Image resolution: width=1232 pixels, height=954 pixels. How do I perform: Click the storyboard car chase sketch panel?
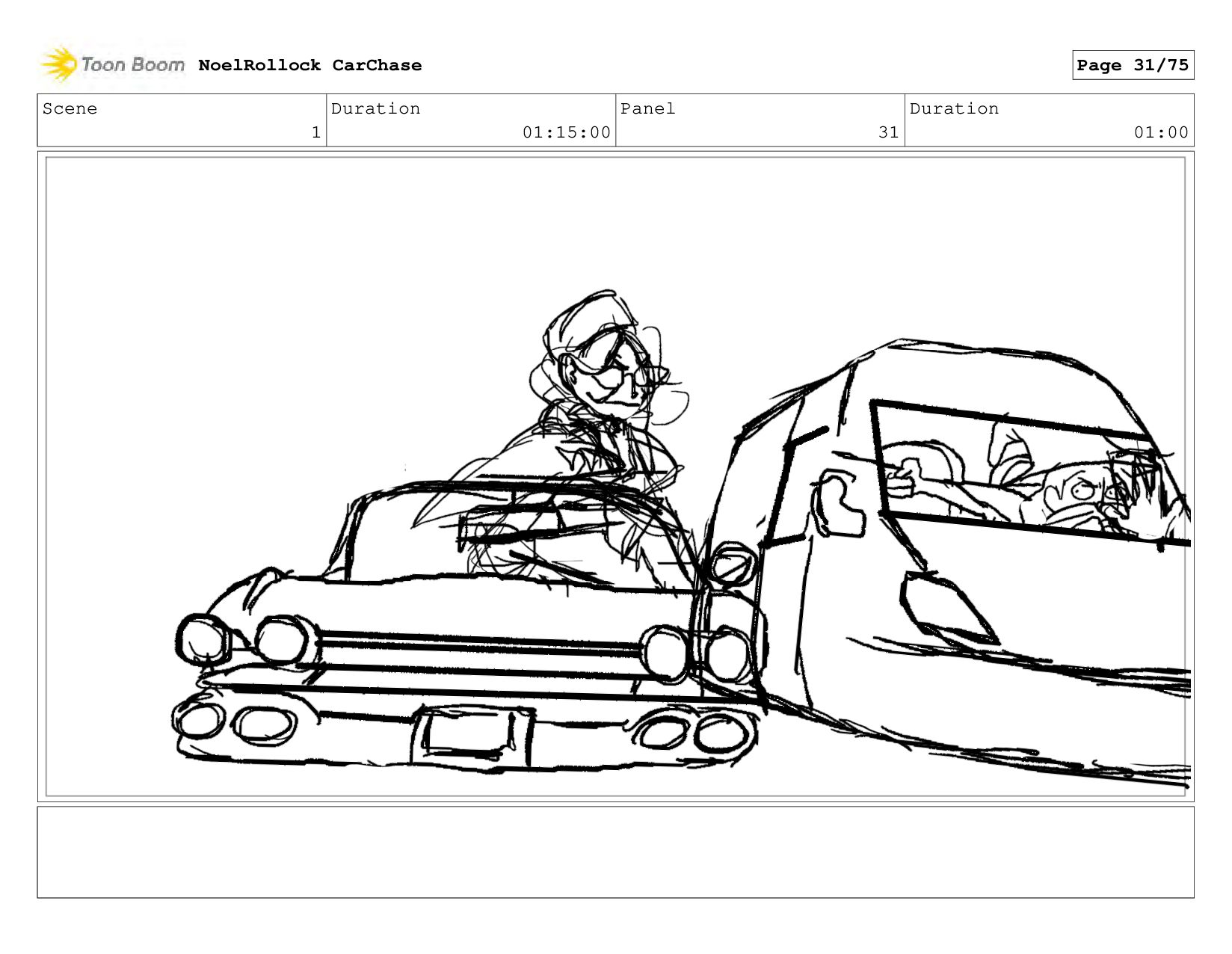tap(615, 476)
